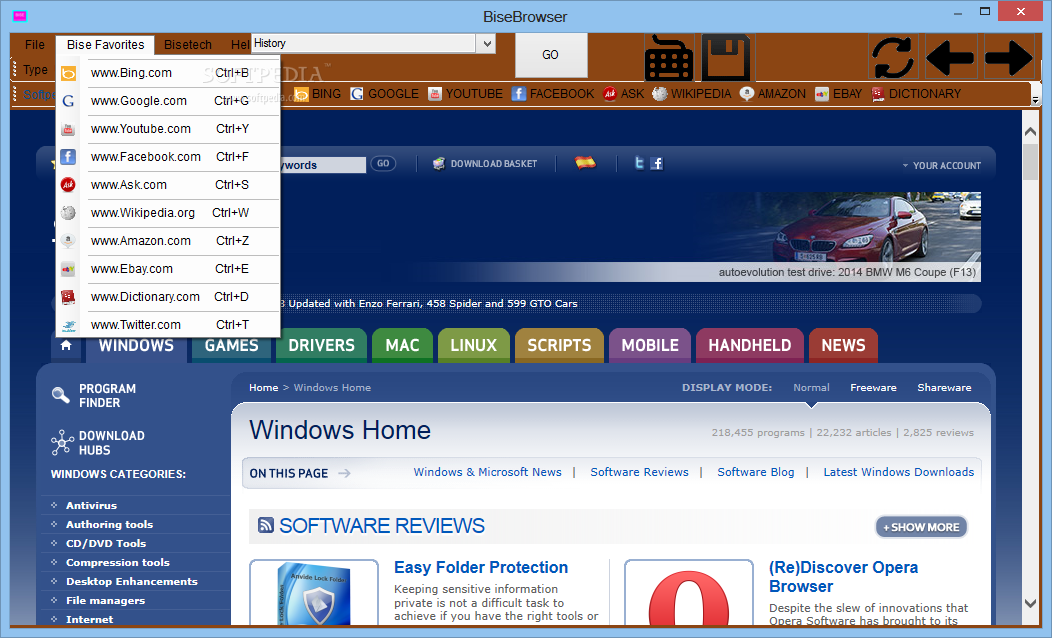This screenshot has width=1052, height=638.
Task: Click the GO button beside History
Action: point(551,55)
